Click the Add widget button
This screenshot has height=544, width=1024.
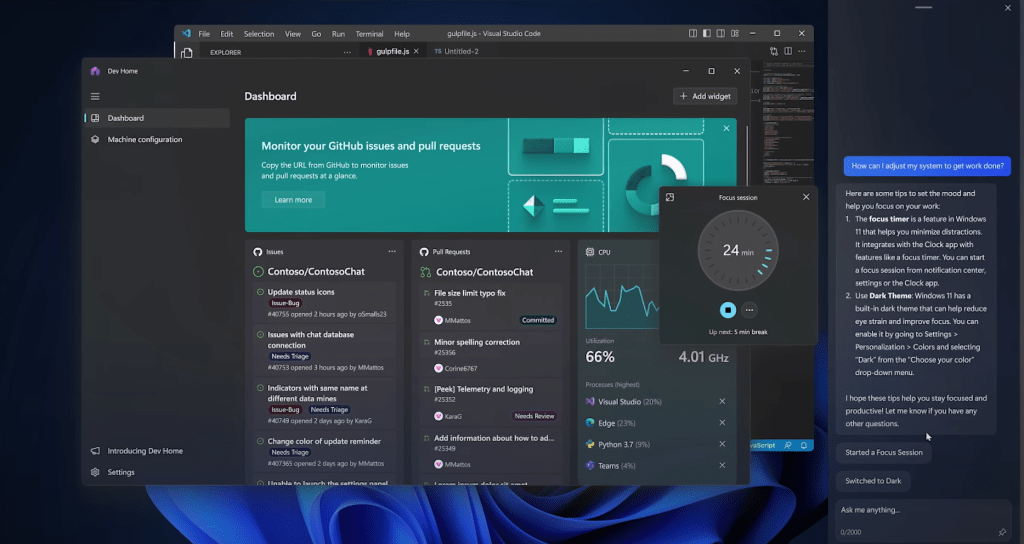[x=705, y=96]
